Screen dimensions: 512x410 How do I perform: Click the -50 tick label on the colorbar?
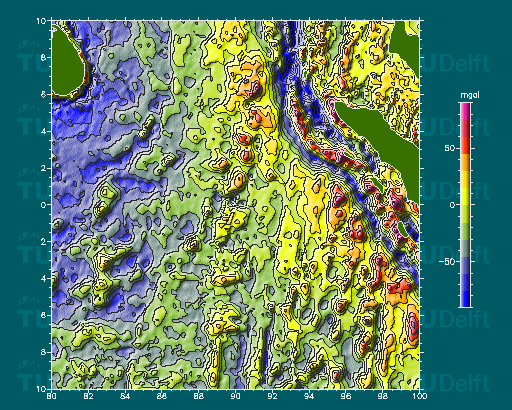(x=447, y=261)
